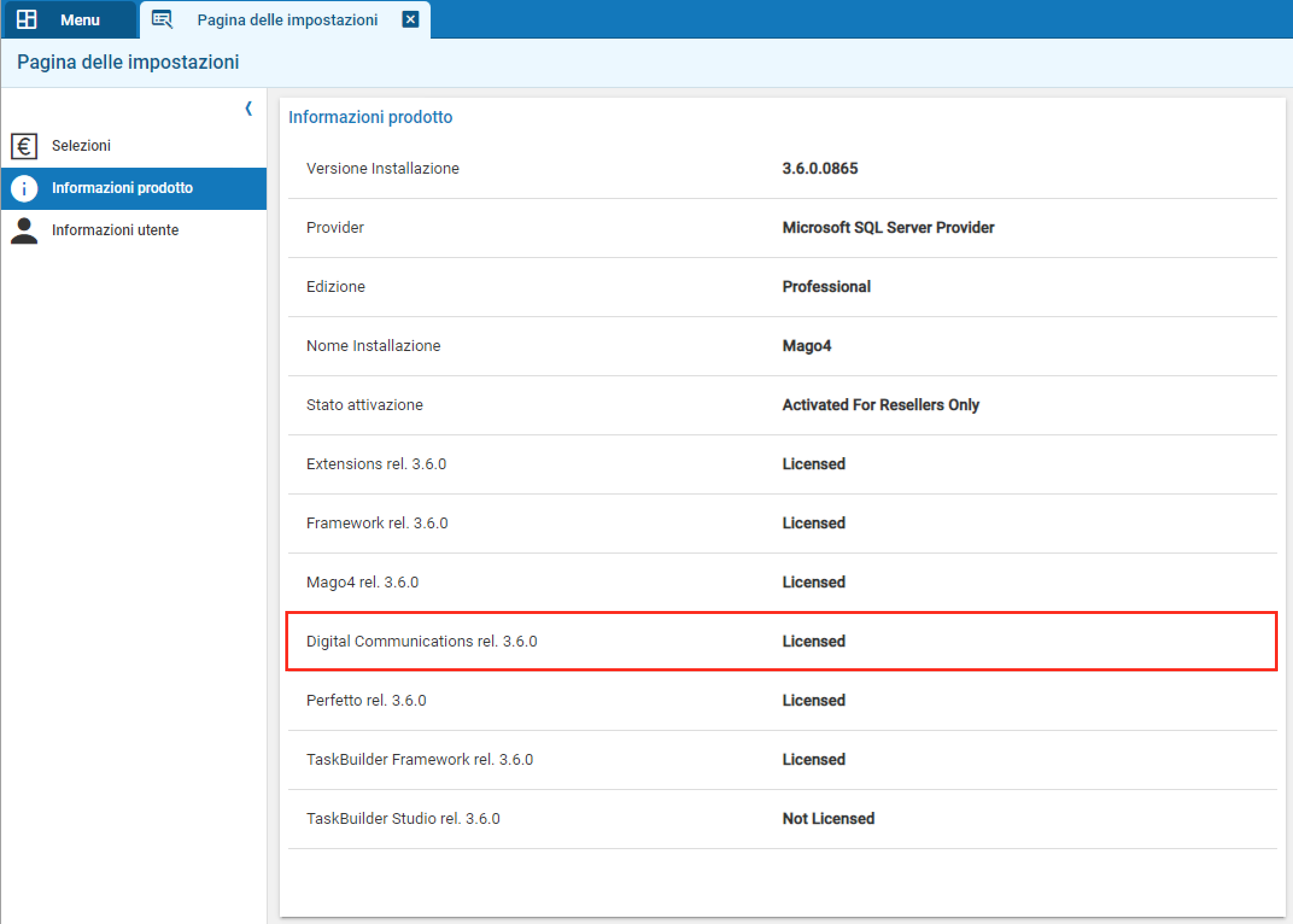Click the Mago4 rel. 3.6.0 label
The width and height of the screenshot is (1293, 924).
point(362,582)
